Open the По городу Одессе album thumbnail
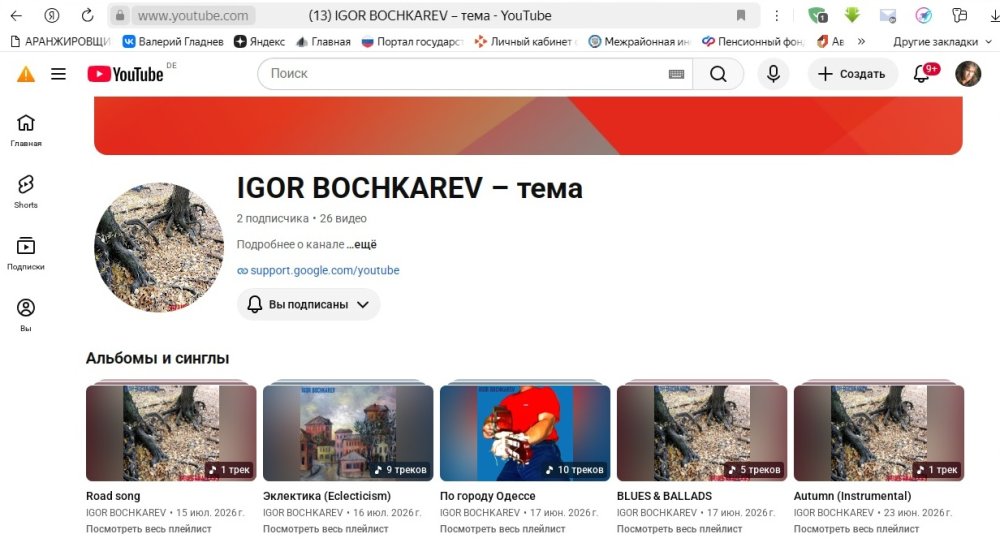 525,432
